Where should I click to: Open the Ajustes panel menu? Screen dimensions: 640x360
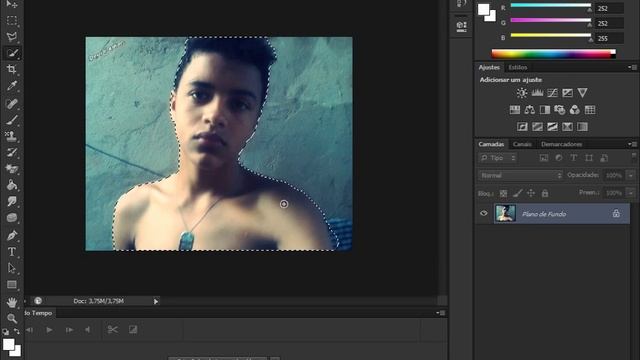(632, 67)
